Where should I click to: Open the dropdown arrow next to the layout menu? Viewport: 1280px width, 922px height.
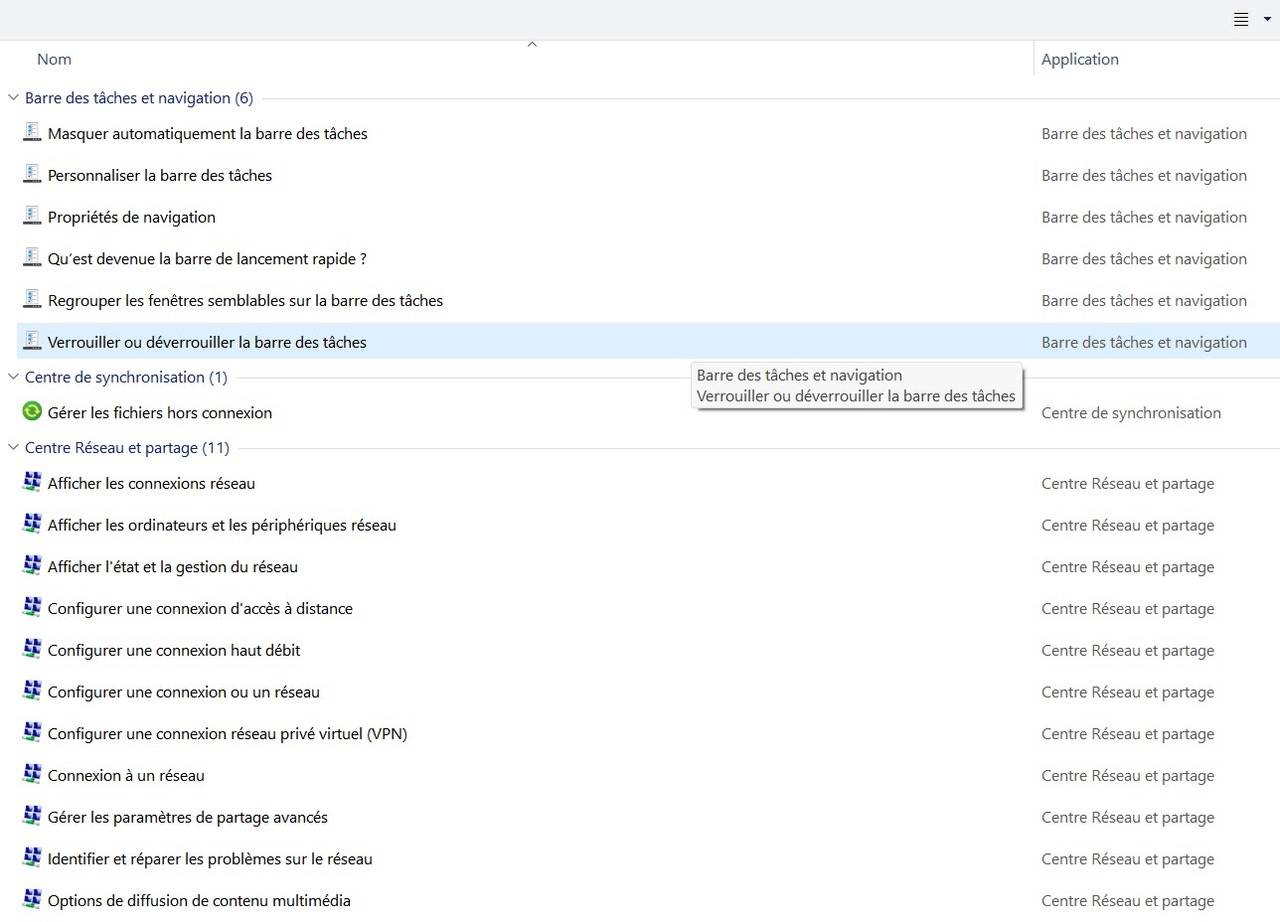[1266, 19]
